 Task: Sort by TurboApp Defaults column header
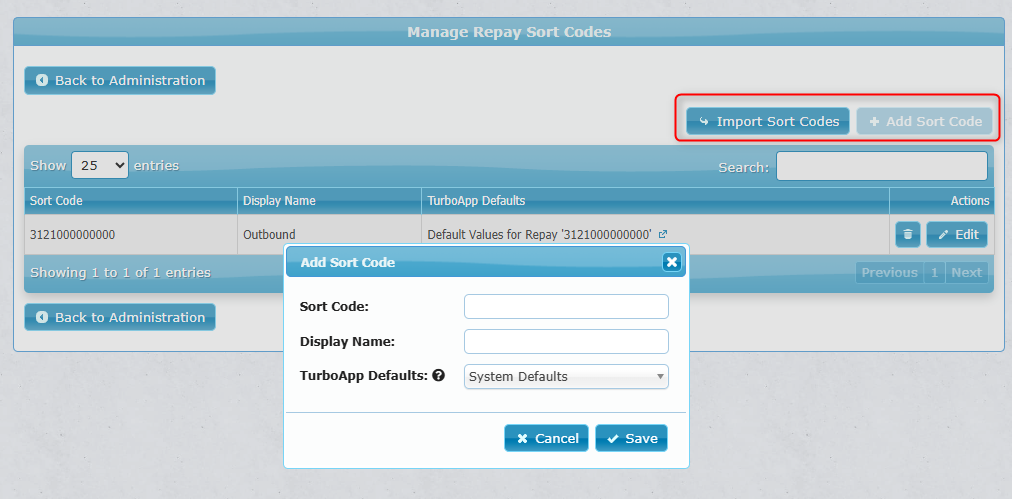[x=655, y=201]
